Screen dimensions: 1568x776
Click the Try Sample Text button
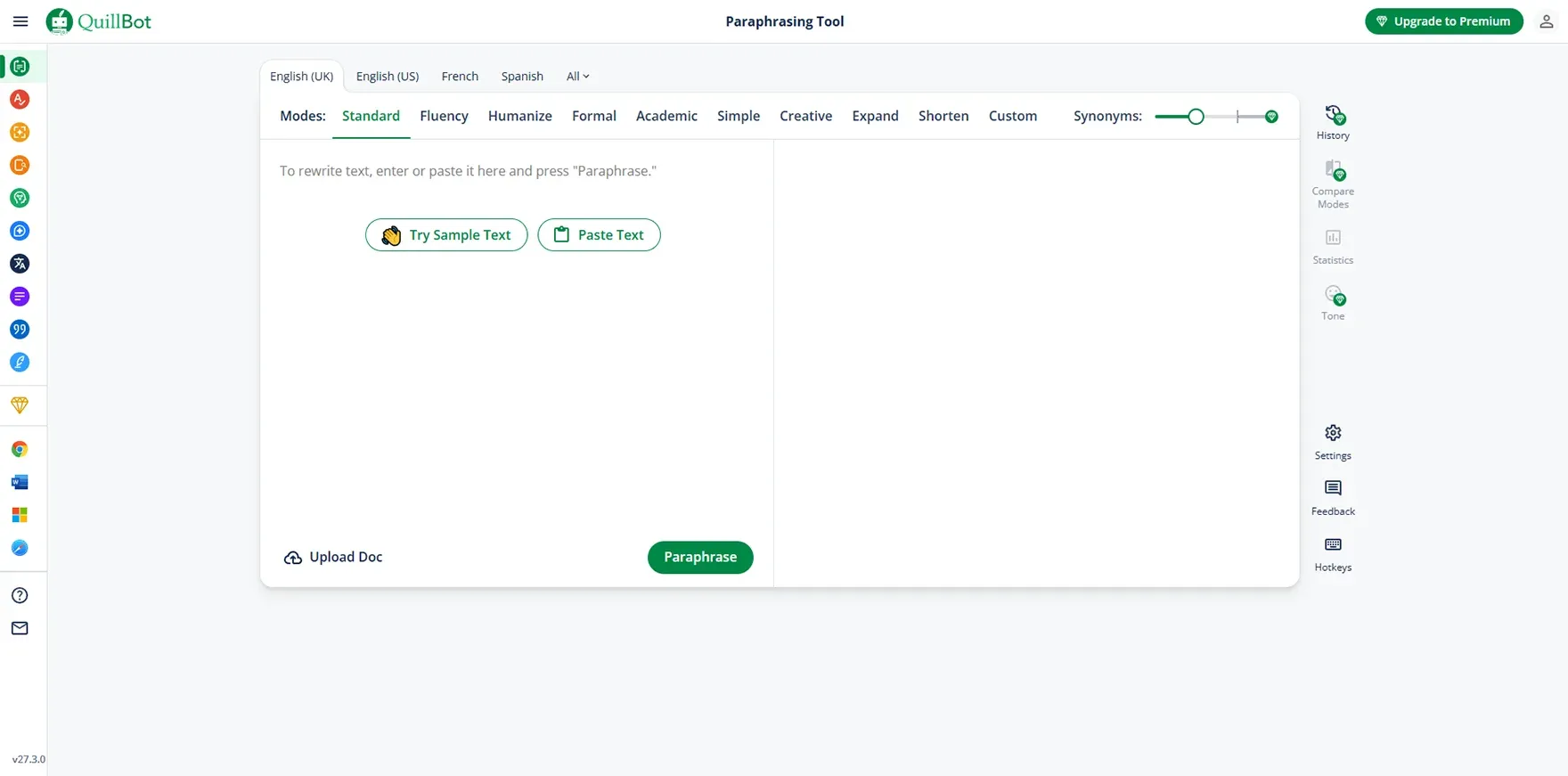(446, 235)
